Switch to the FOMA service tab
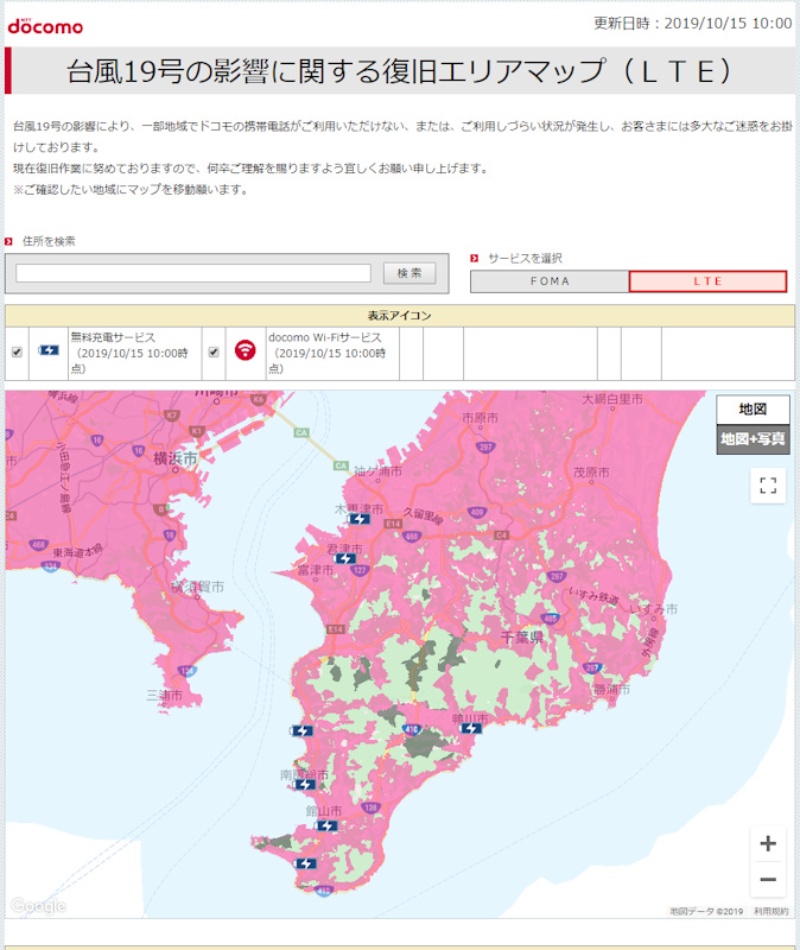The width and height of the screenshot is (800, 950). [x=549, y=282]
